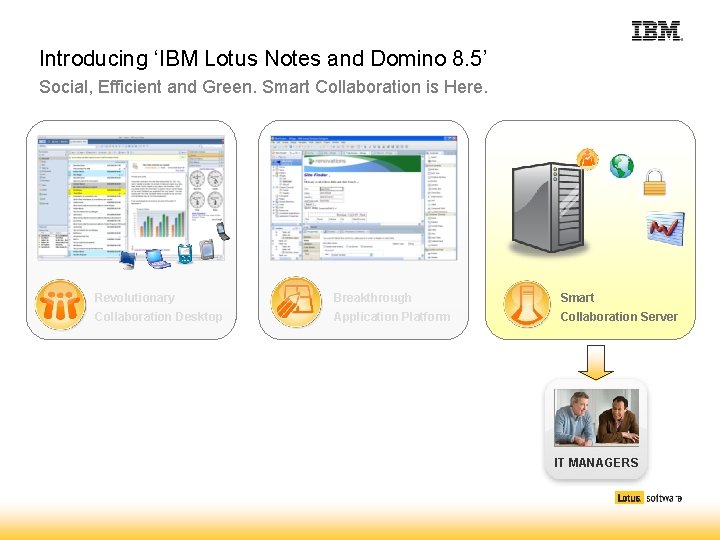Click the gray PDA device icon
The image size is (720, 540).
pos(207,250)
